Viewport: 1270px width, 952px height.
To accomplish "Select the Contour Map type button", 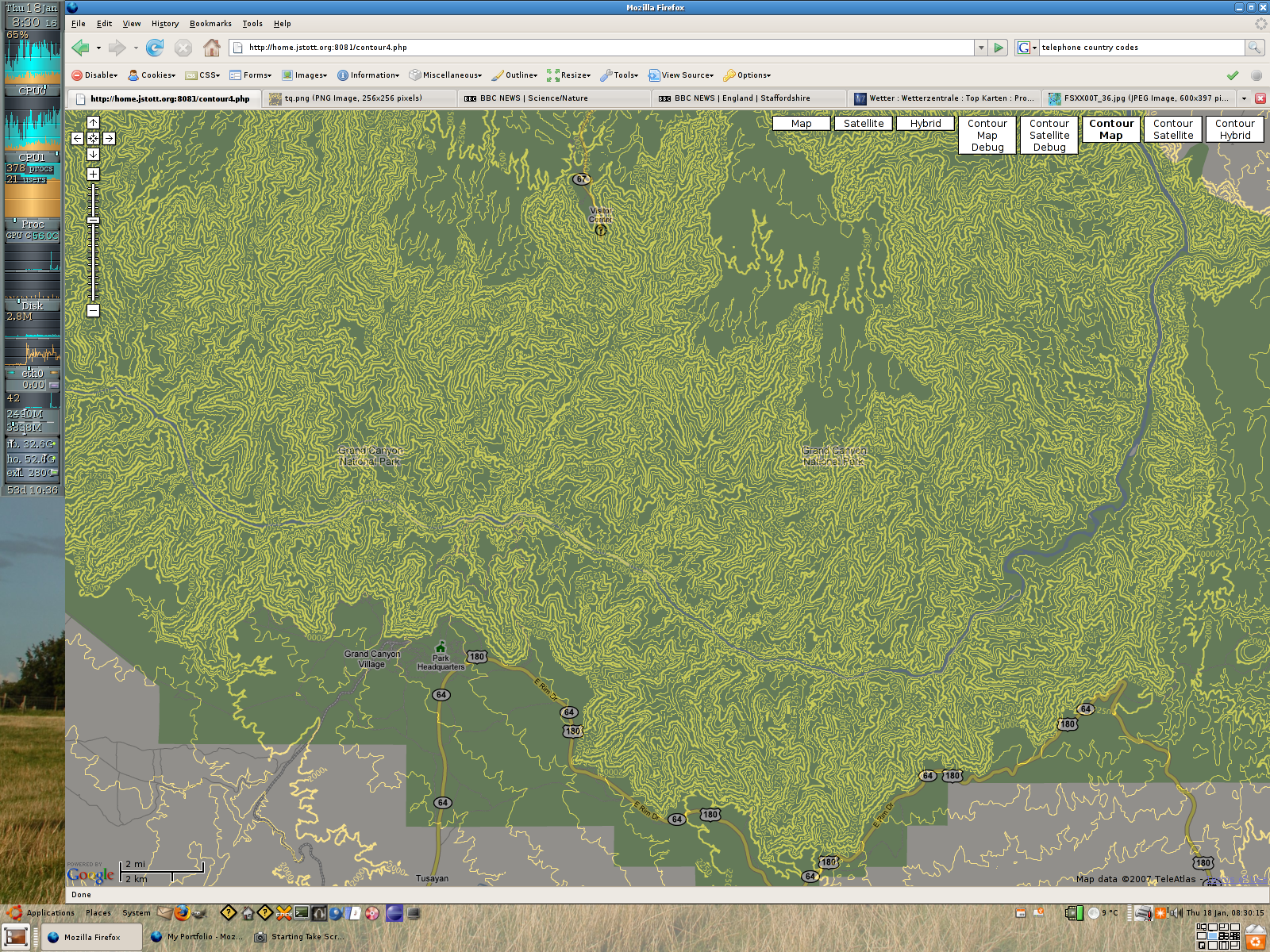I will (x=1111, y=129).
